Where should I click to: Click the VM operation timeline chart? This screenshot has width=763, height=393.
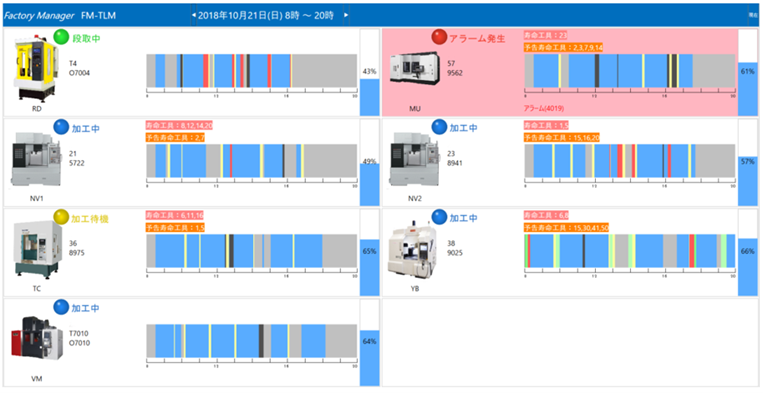(252, 341)
